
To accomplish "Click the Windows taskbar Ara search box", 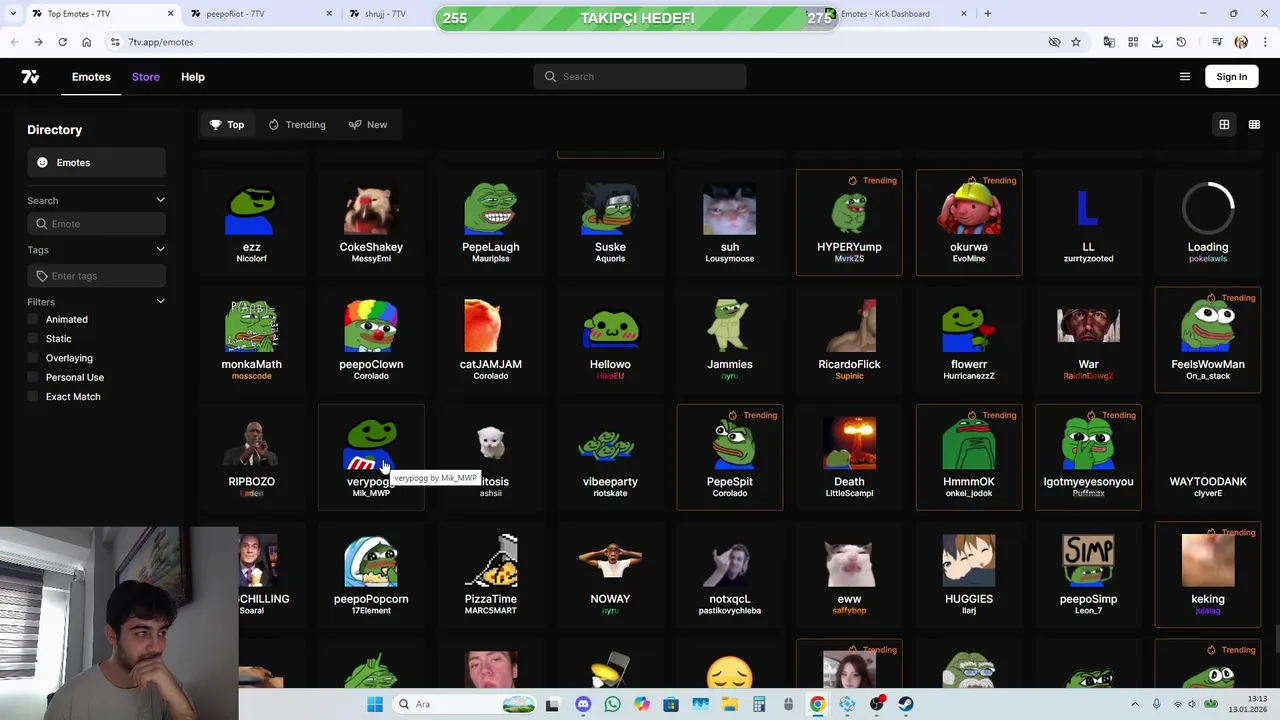I will pyautogui.click(x=465, y=704).
